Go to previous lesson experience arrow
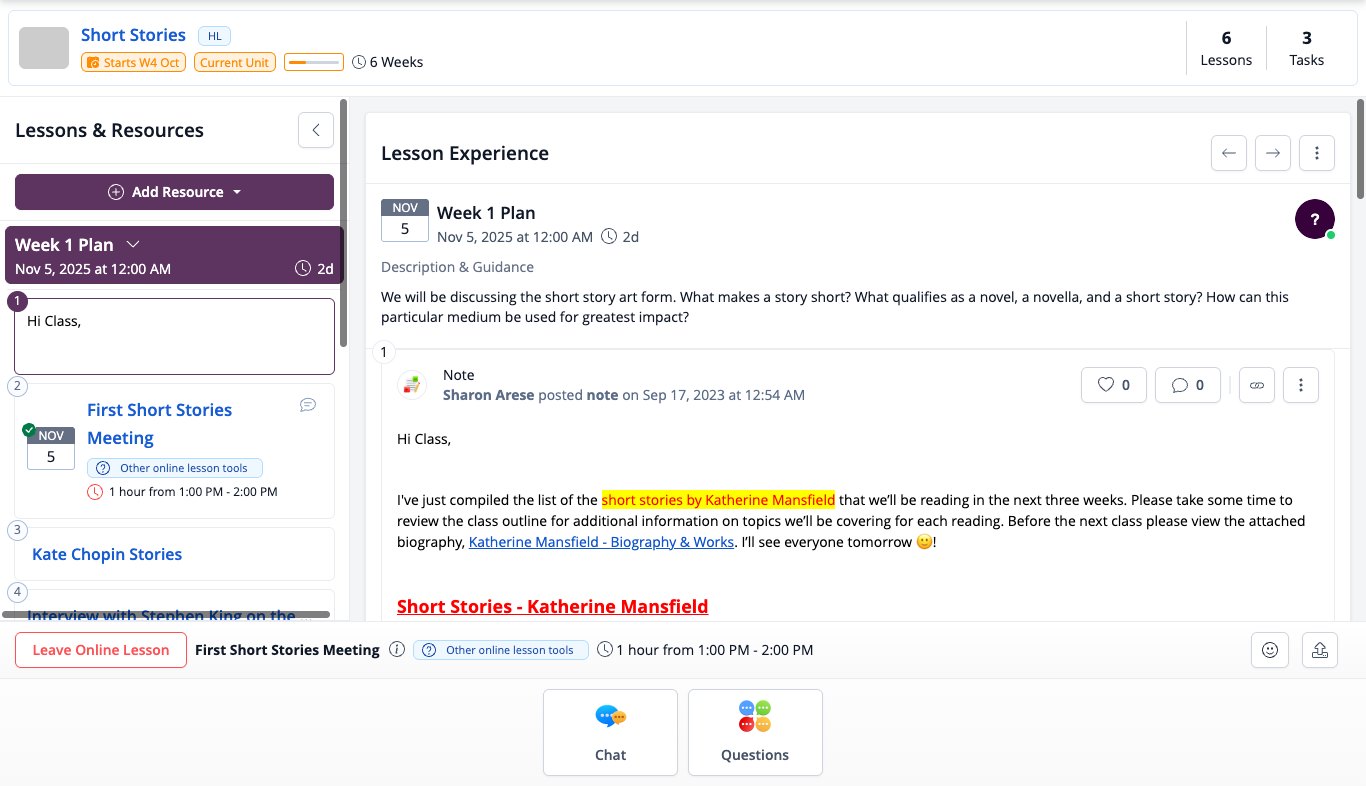 pos(1229,153)
